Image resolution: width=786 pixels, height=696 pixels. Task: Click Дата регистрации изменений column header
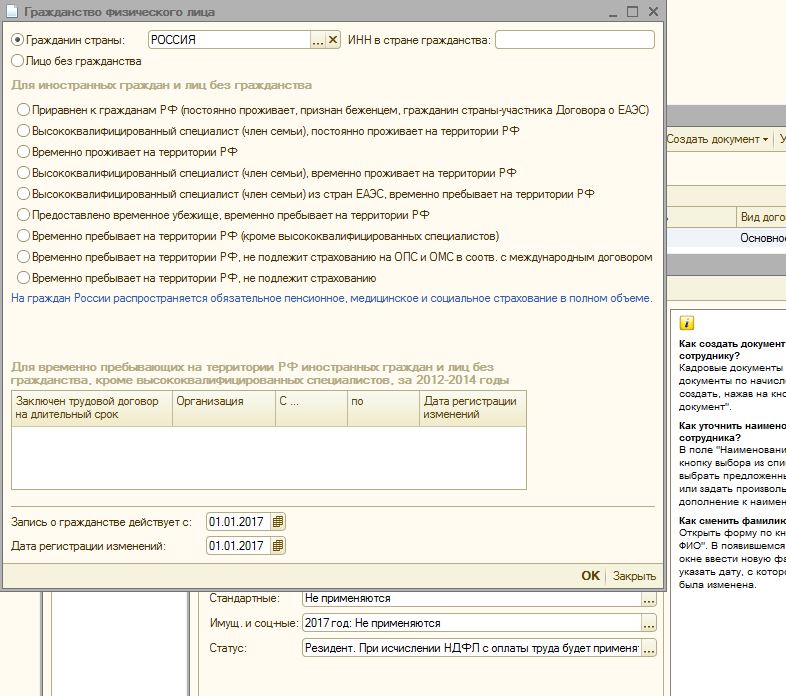pyautogui.click(x=472, y=407)
